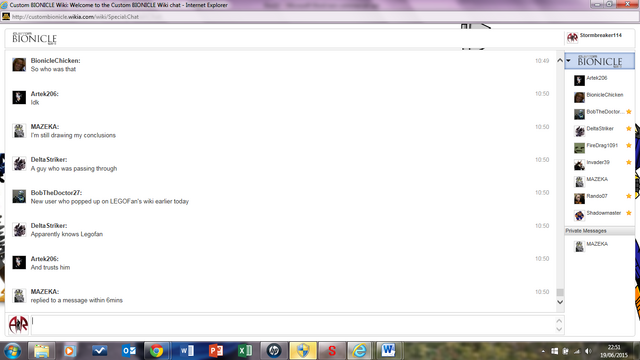640x360 pixels.
Task: Select Artek206 in the user list
Action: click(599, 80)
